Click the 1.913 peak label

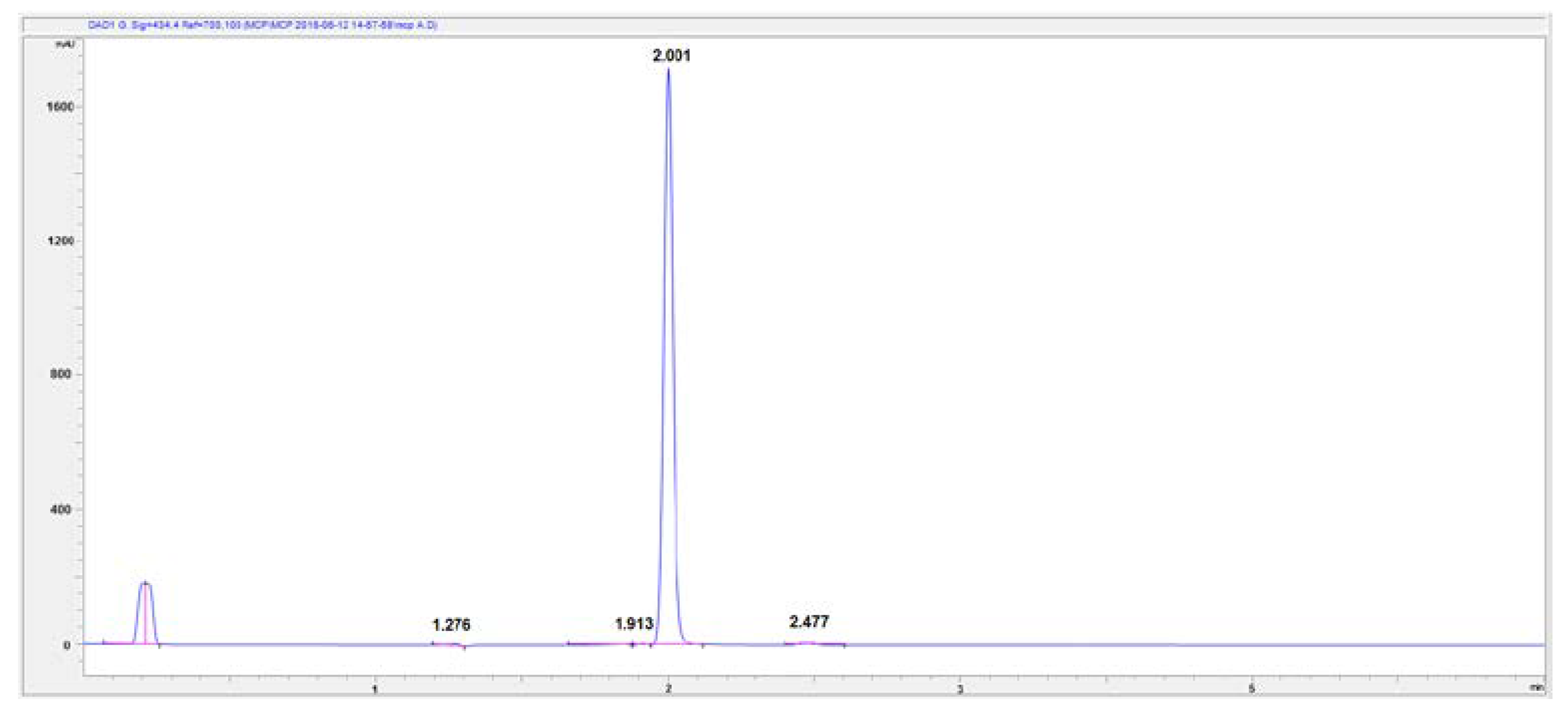tap(634, 624)
